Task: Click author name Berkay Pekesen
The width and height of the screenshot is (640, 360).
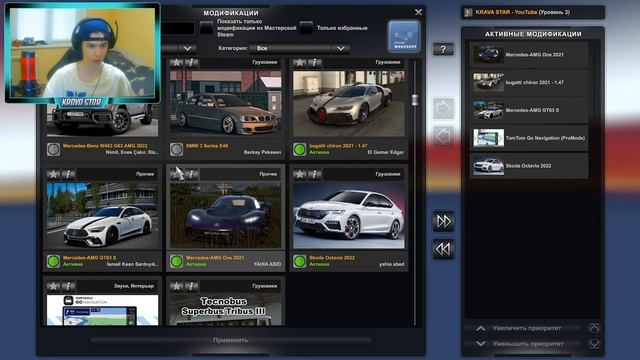Action: tap(262, 152)
